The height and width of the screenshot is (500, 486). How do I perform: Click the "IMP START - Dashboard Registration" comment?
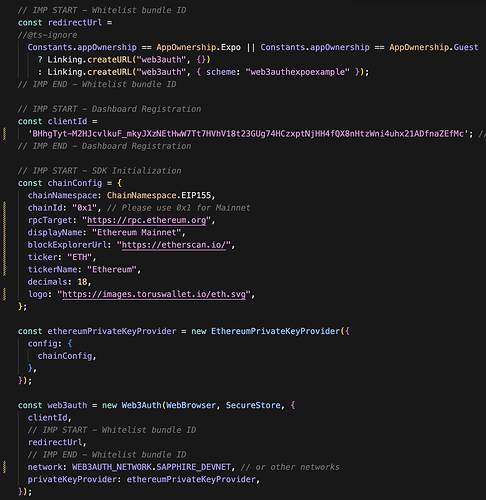109,109
